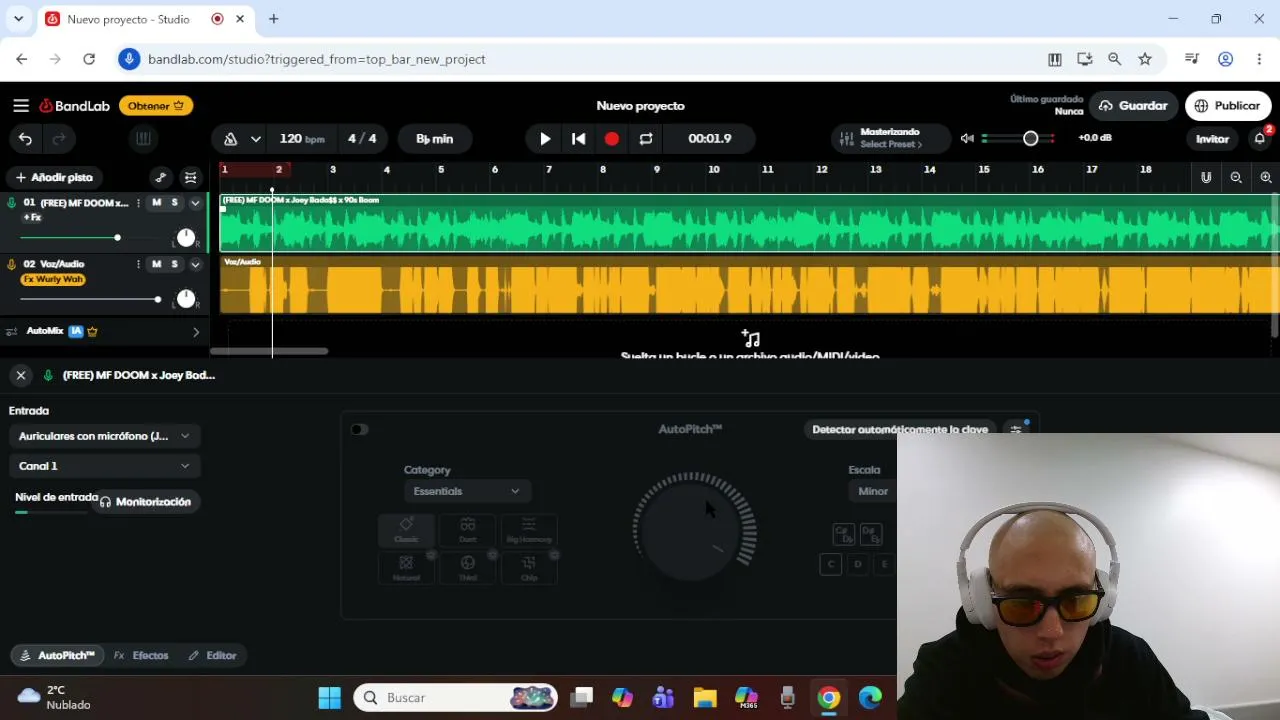Viewport: 1280px width, 720px height.
Task: Open track 02 three-dot menu
Action: pyautogui.click(x=138, y=264)
